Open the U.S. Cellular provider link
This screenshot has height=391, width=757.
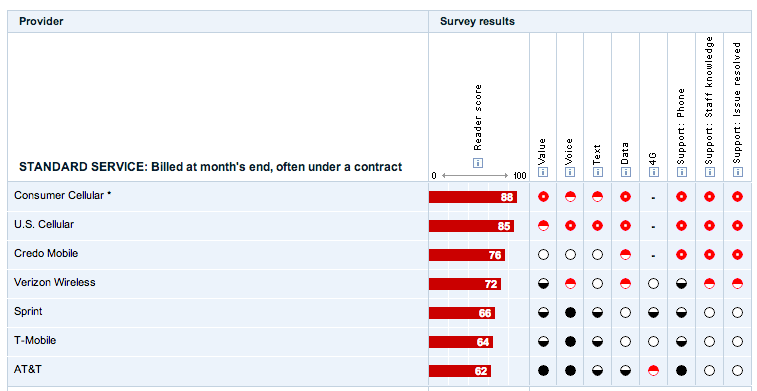[x=44, y=224]
